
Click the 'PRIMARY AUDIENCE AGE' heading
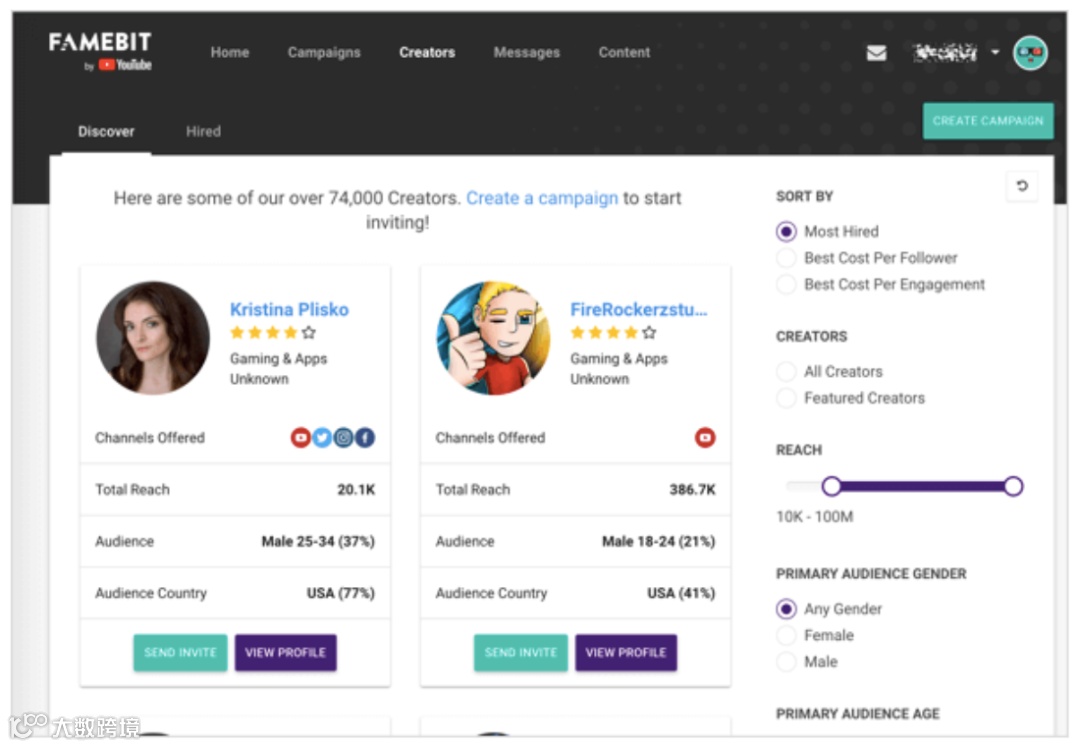pyautogui.click(x=858, y=714)
